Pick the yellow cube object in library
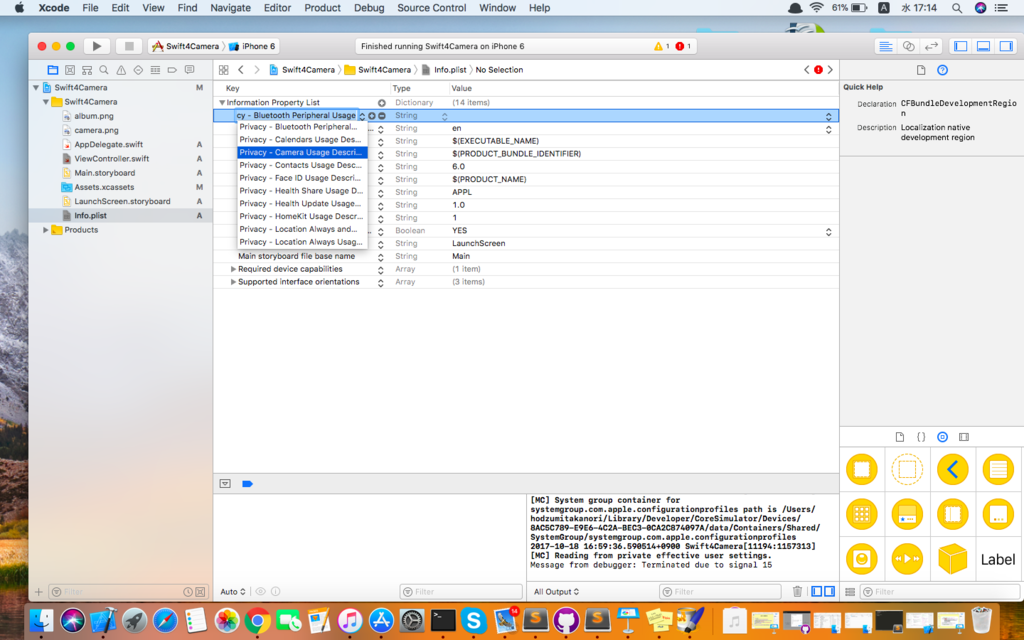 point(952,559)
